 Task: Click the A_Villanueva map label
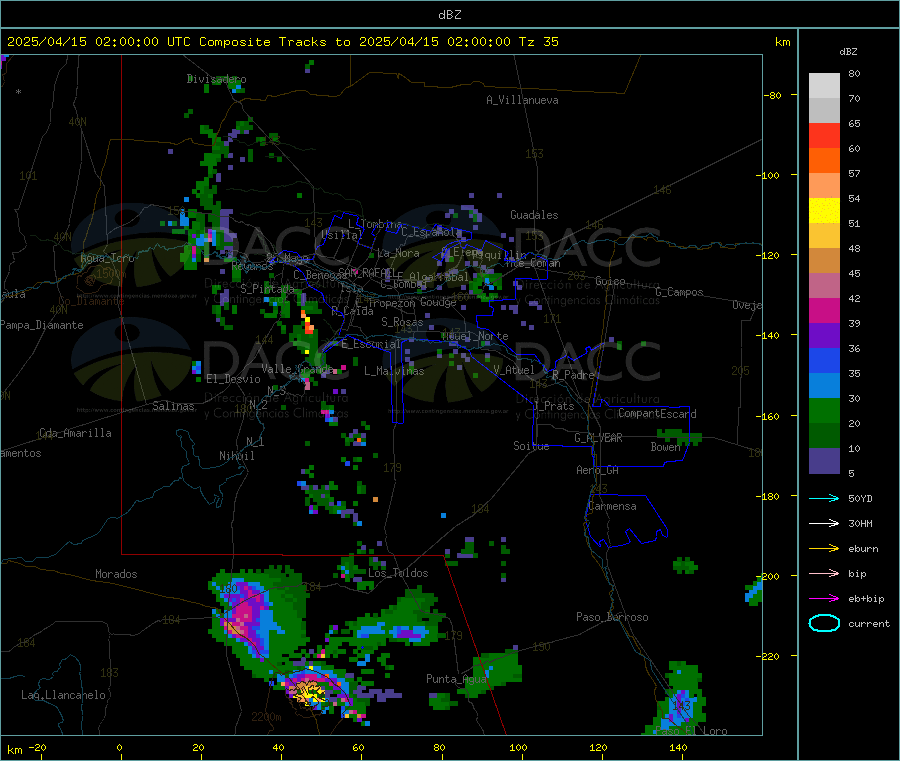[522, 100]
